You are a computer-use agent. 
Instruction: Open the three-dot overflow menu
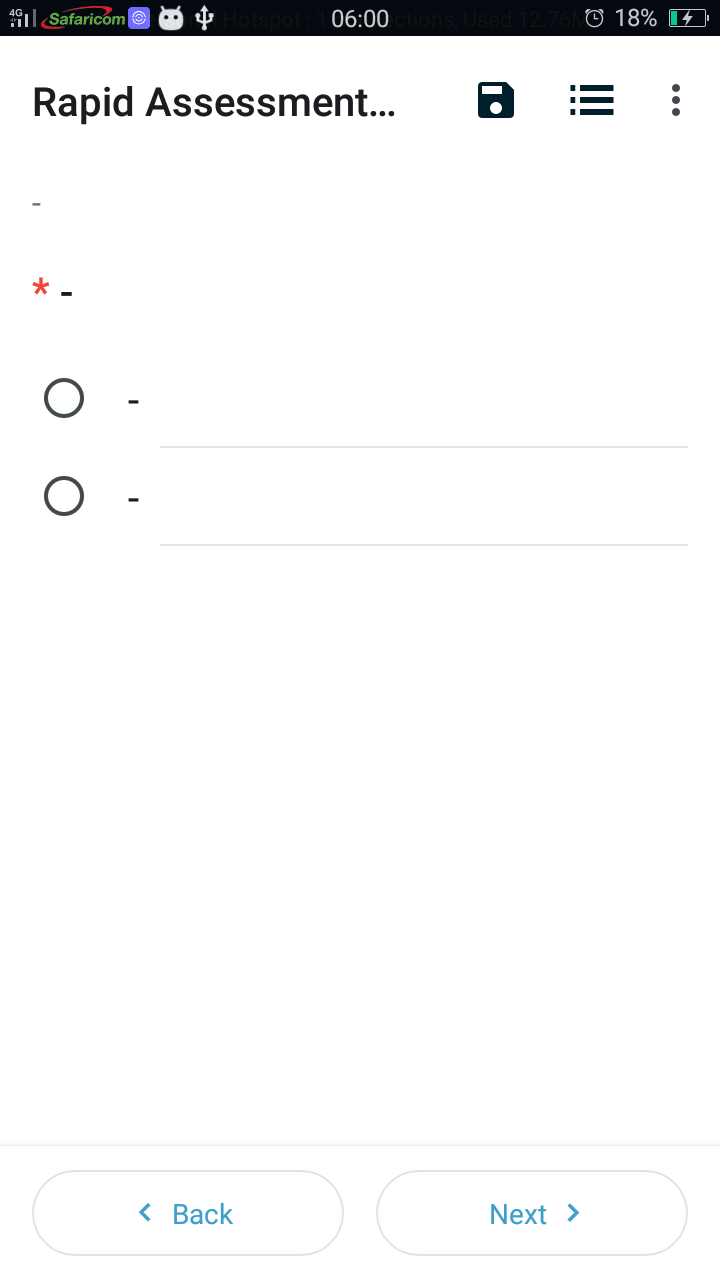tap(676, 100)
